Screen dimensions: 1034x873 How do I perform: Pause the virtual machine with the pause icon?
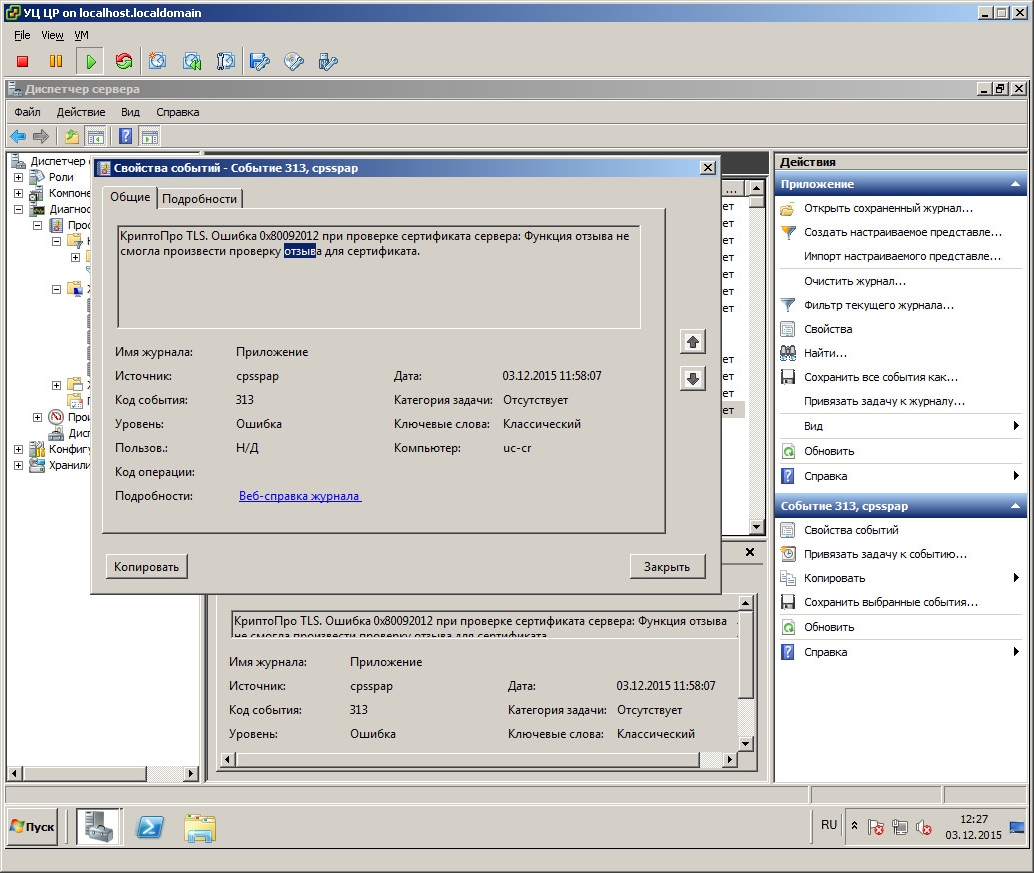(56, 62)
